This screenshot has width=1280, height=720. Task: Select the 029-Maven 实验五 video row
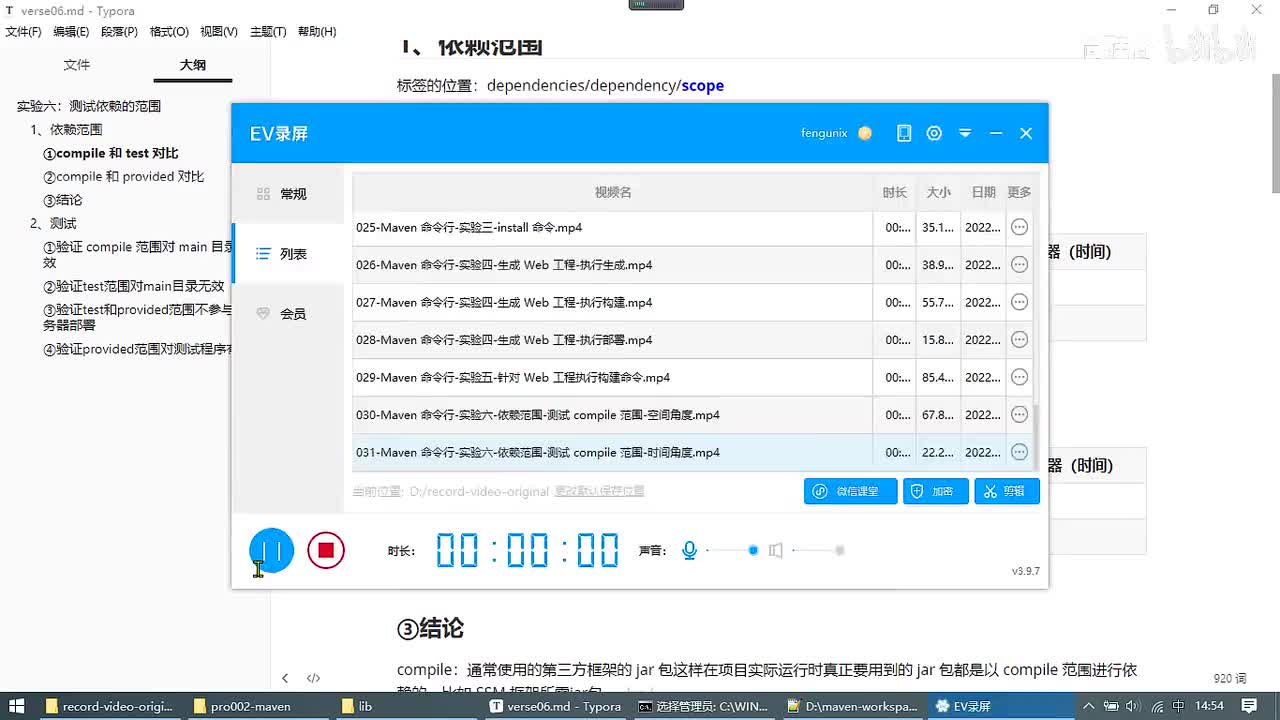click(693, 377)
